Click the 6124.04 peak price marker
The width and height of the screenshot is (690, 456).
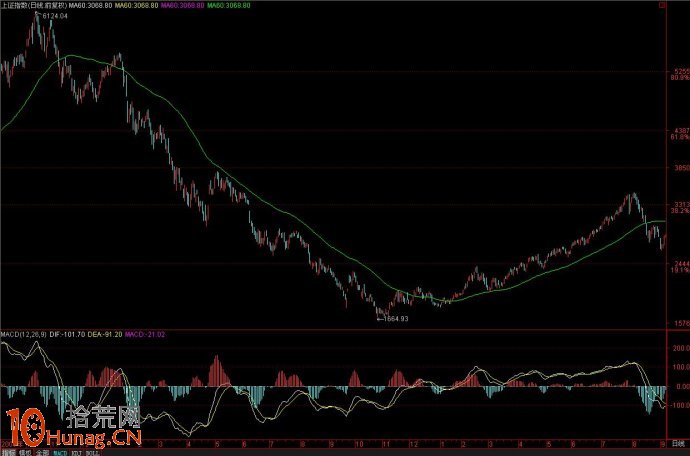53,17
